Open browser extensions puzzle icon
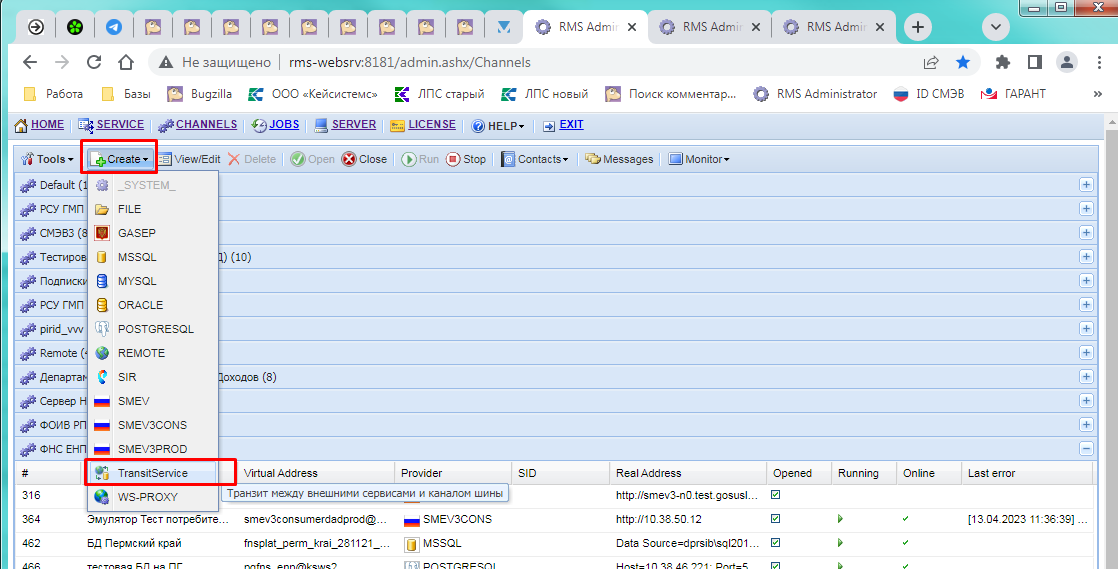Image resolution: width=1118 pixels, height=569 pixels. pos(1002,63)
